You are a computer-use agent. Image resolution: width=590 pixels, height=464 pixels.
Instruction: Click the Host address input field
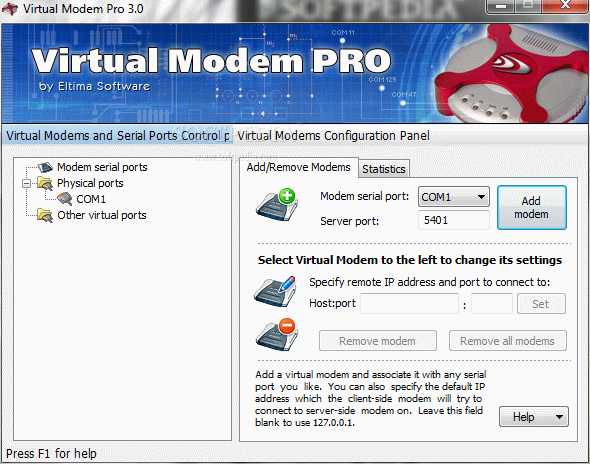[x=409, y=304]
